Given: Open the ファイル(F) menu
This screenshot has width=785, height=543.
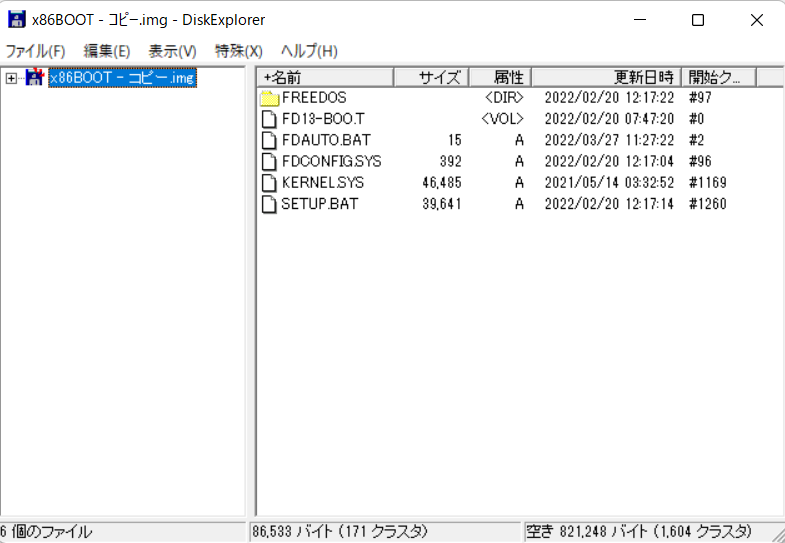Looking at the screenshot, I should coord(35,51).
